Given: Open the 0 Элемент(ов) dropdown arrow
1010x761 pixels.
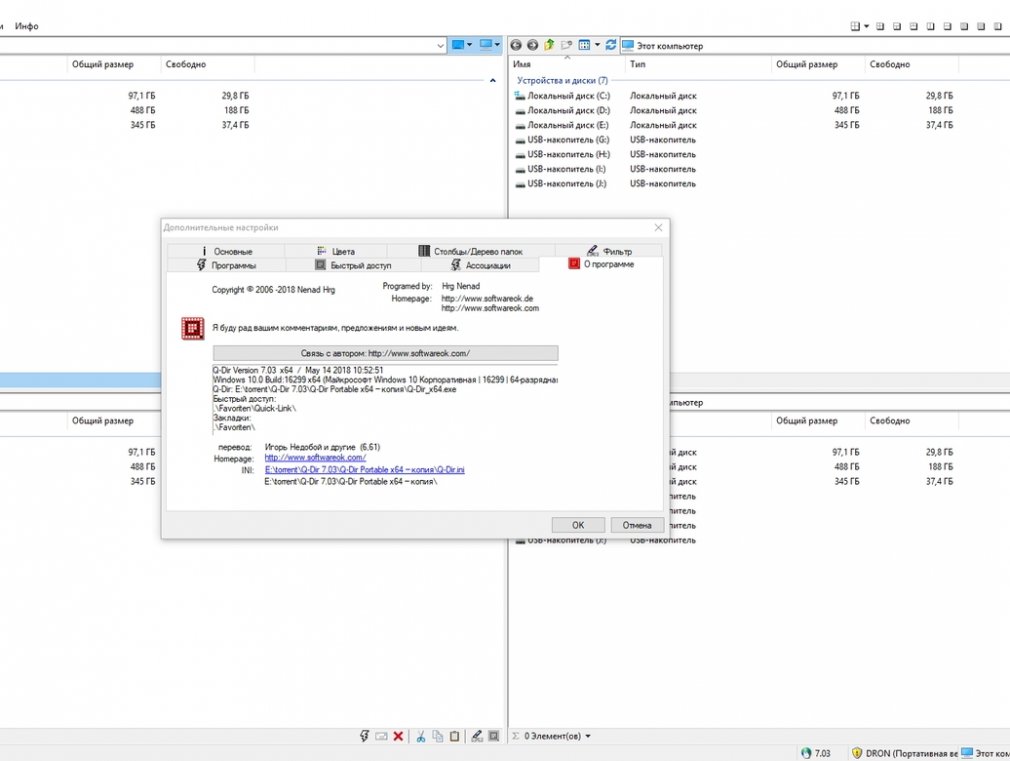Looking at the screenshot, I should click(x=587, y=736).
